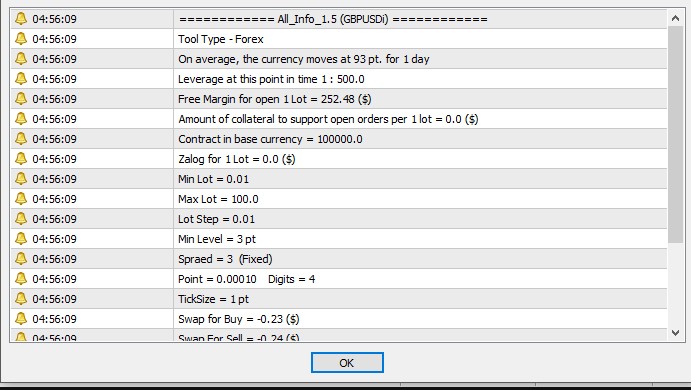Viewport: 691px width, 390px height.
Task: Click the vertical scrollbar thumb
Action: coord(675,134)
